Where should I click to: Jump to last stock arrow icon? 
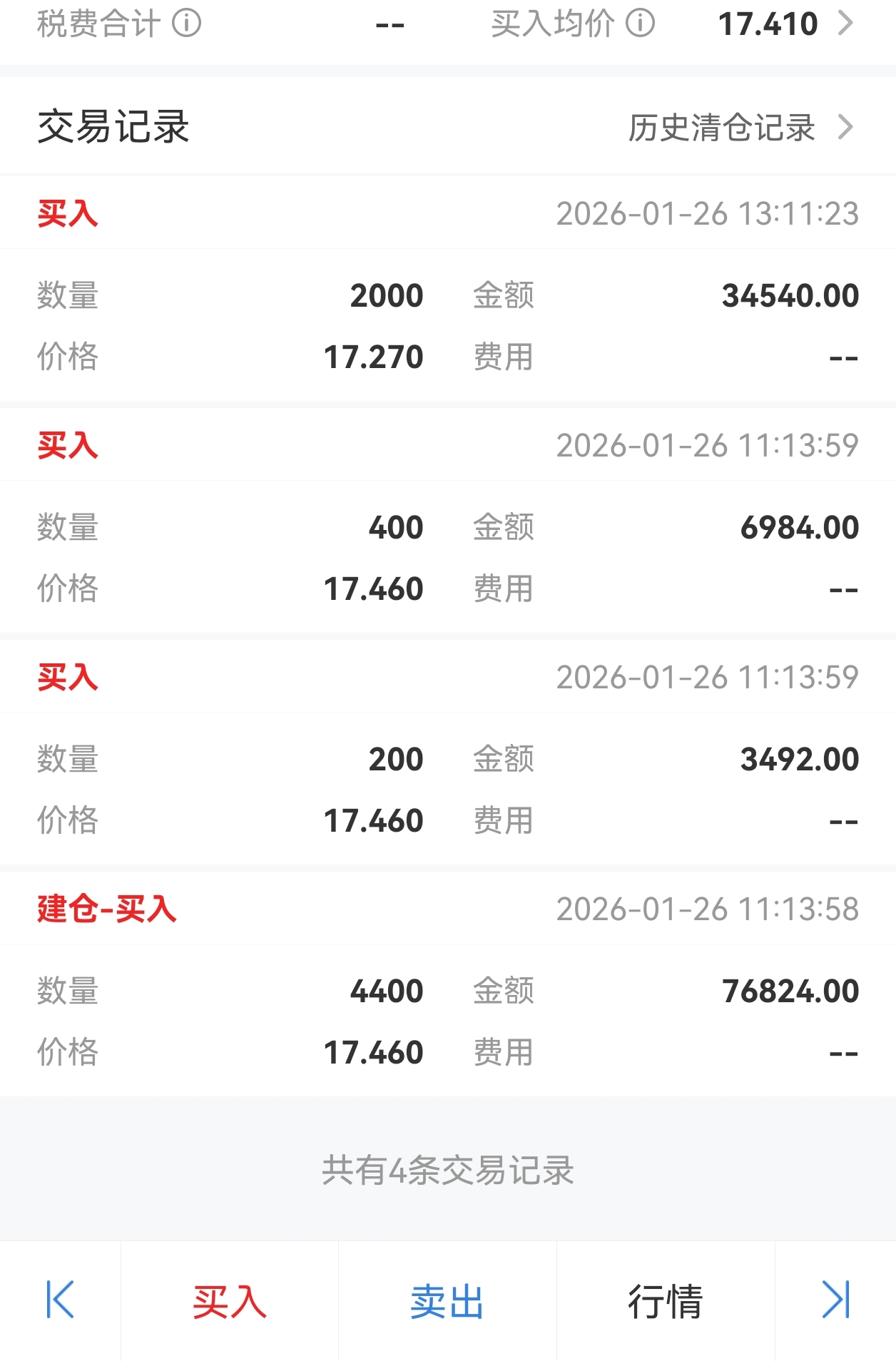tap(835, 1300)
